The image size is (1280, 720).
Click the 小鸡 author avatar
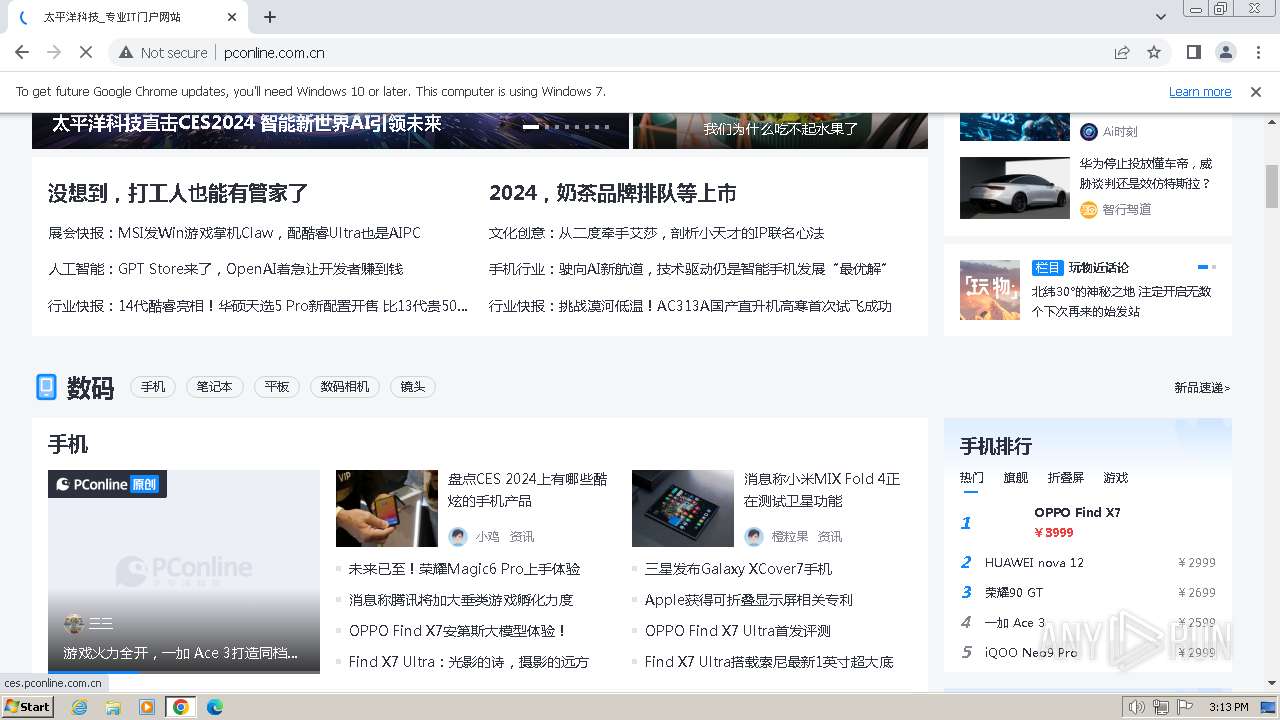pos(458,537)
